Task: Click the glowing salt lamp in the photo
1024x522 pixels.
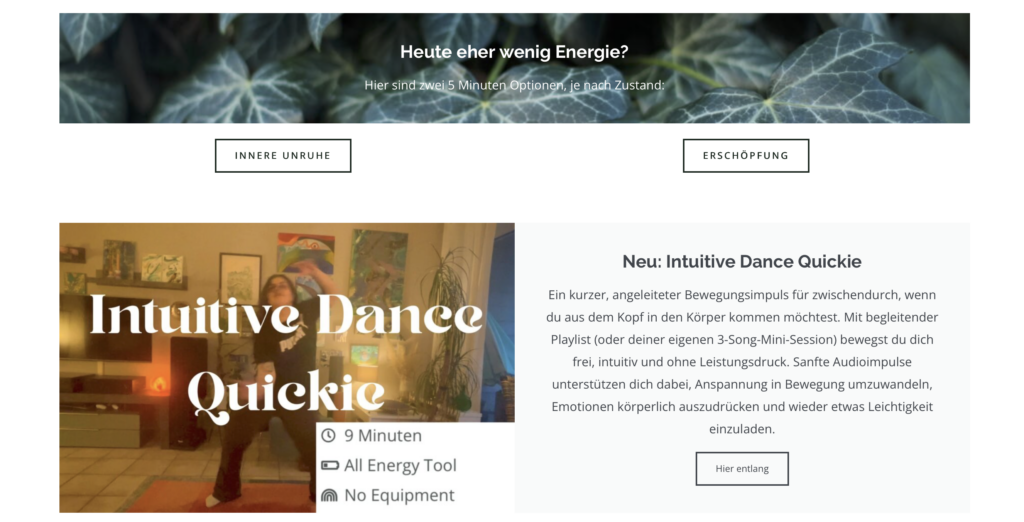Action: 159,384
